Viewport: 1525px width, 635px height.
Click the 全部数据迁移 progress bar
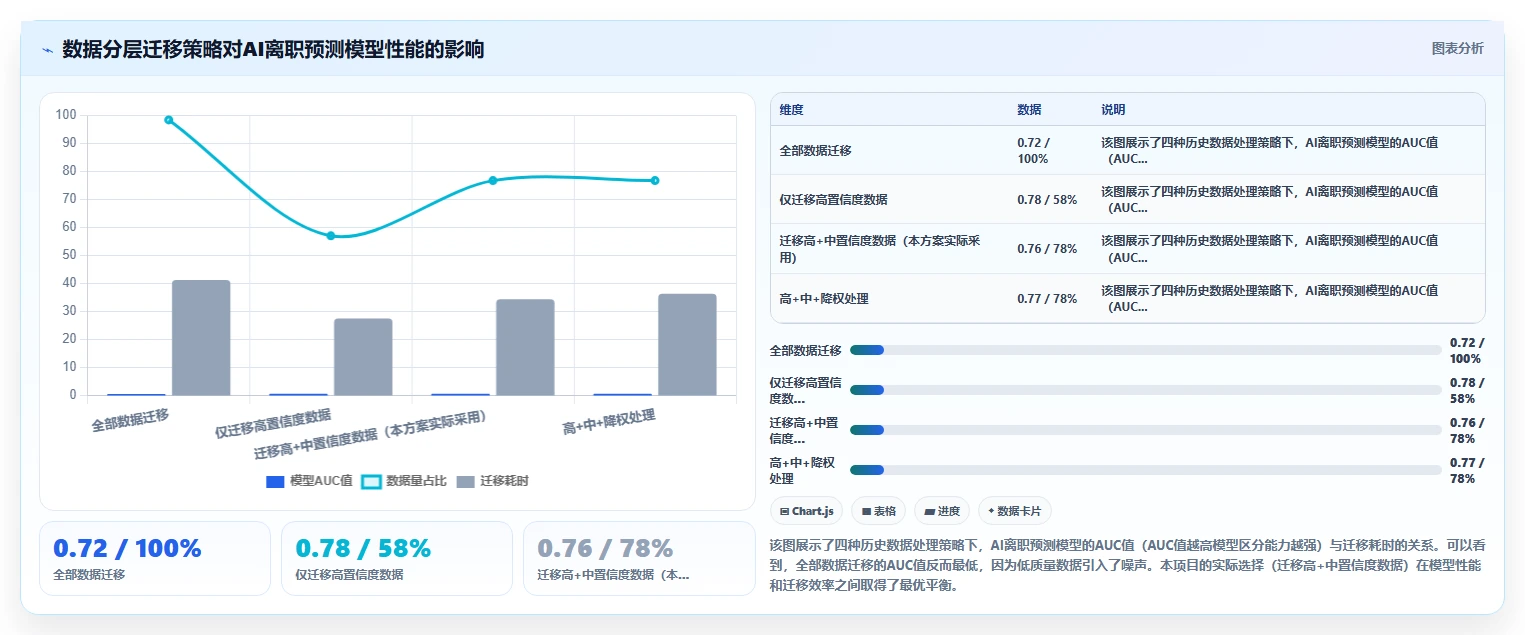pos(1146,350)
